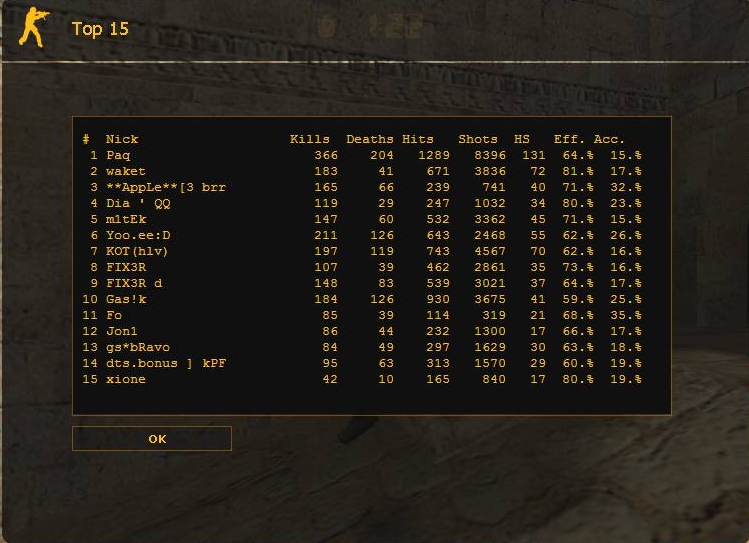The height and width of the screenshot is (543, 749).
Task: Select player name 'Jon1'
Action: tap(122, 331)
